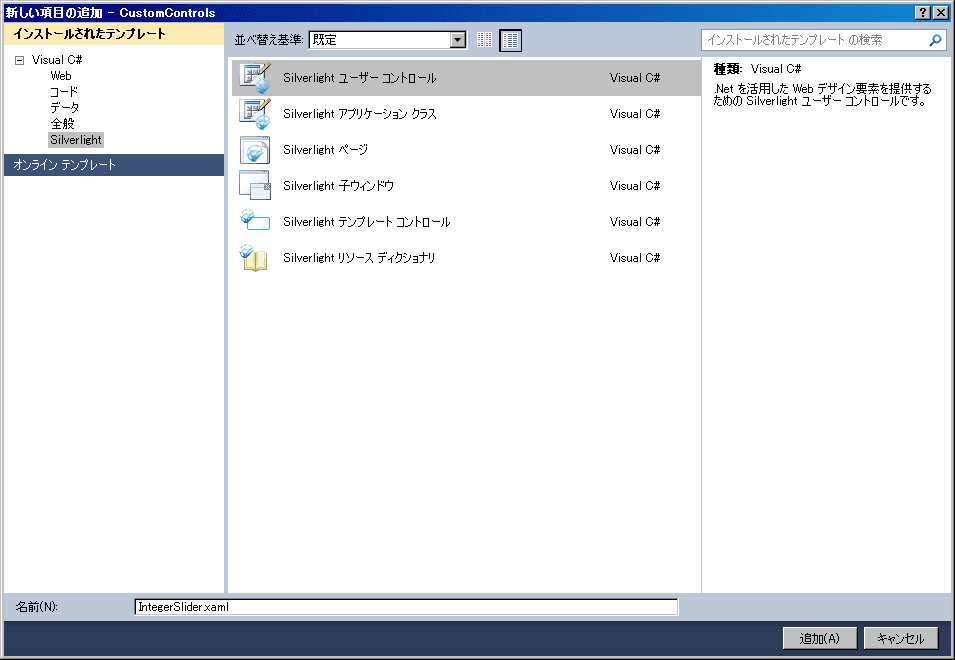Select the Web category

coord(61,76)
